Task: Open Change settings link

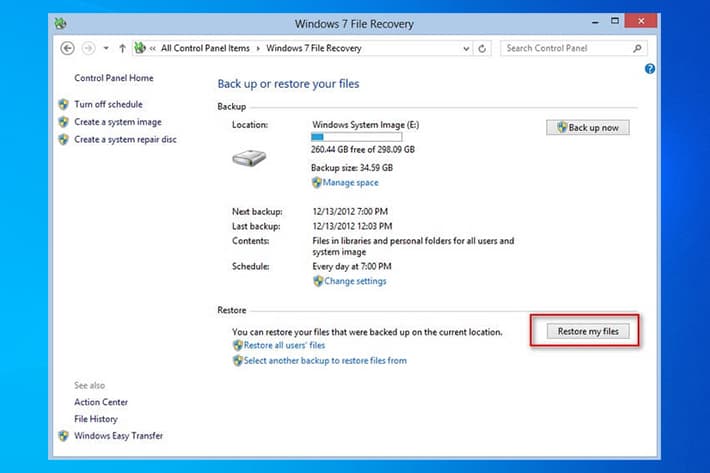Action: coord(355,281)
